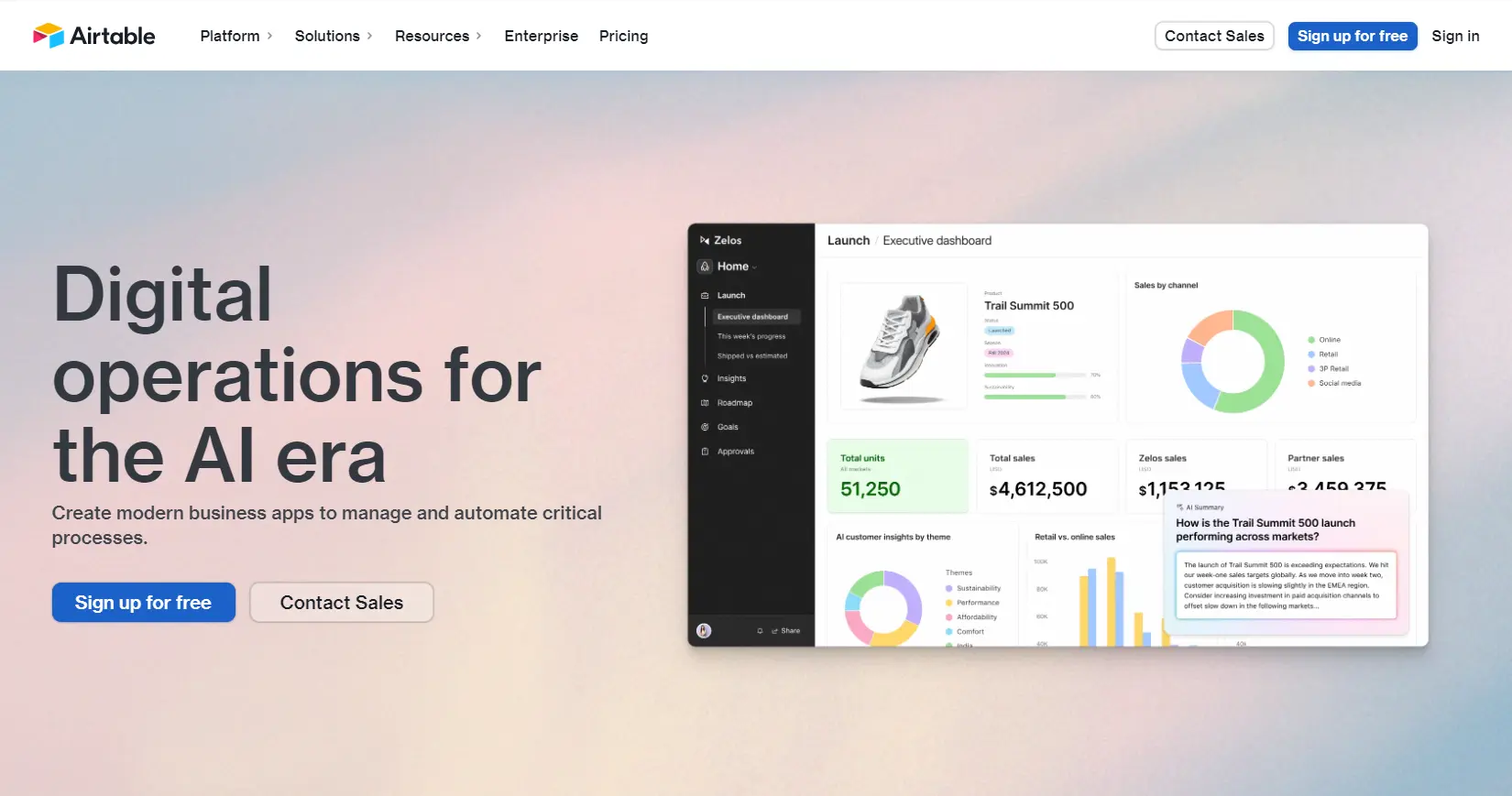This screenshot has height=796, width=1512.
Task: Open the Pricing page
Action: click(x=624, y=36)
